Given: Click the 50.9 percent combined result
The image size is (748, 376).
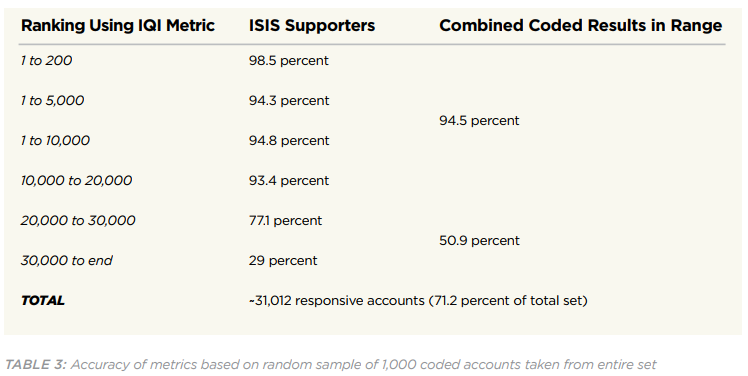Looking at the screenshot, I should 479,240.
